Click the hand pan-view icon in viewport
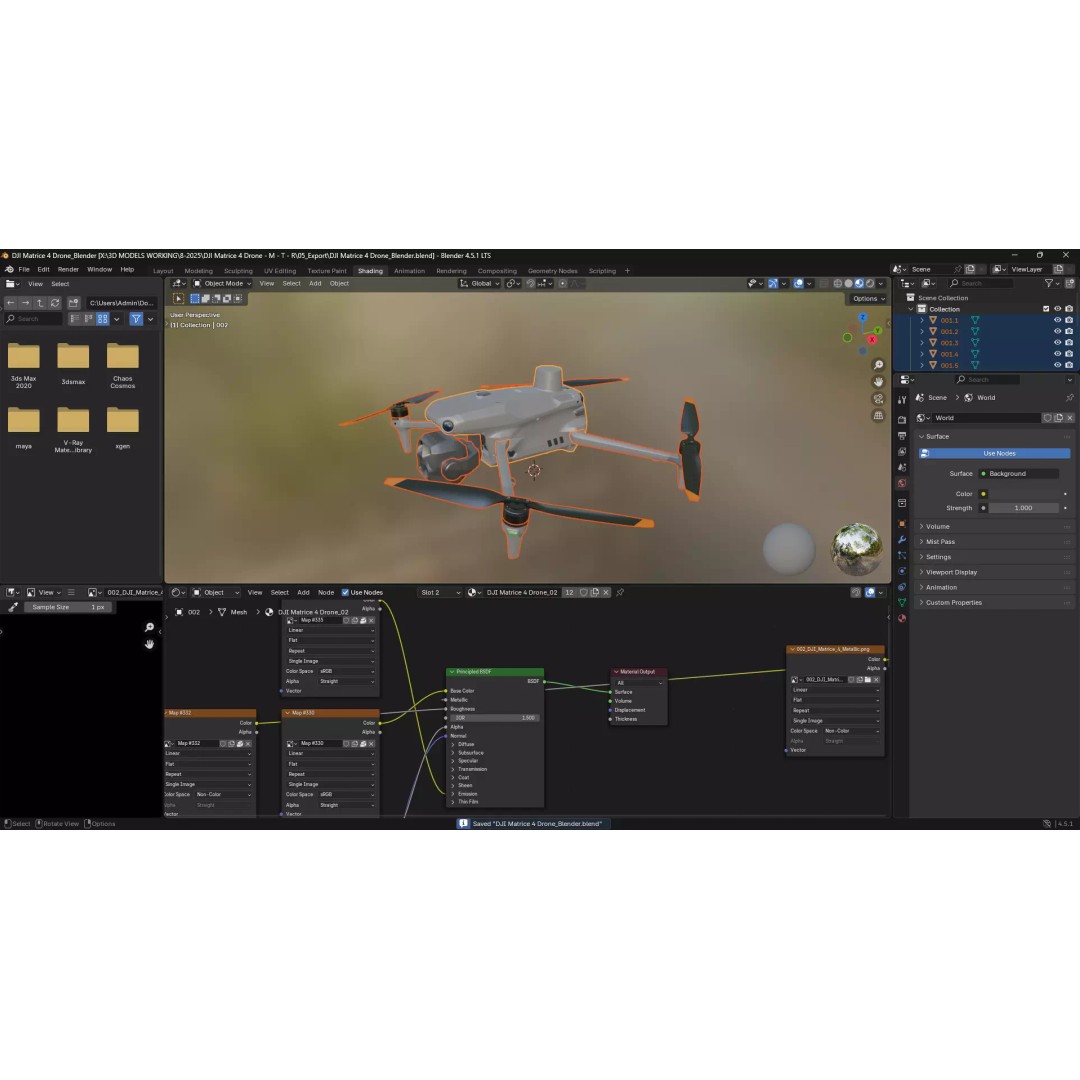 [x=878, y=382]
